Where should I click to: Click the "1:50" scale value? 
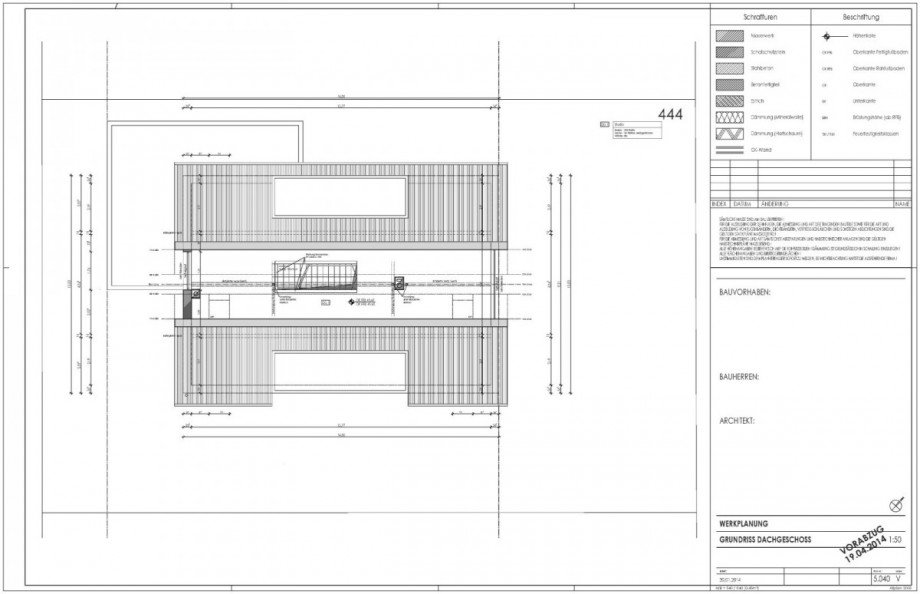[895, 539]
